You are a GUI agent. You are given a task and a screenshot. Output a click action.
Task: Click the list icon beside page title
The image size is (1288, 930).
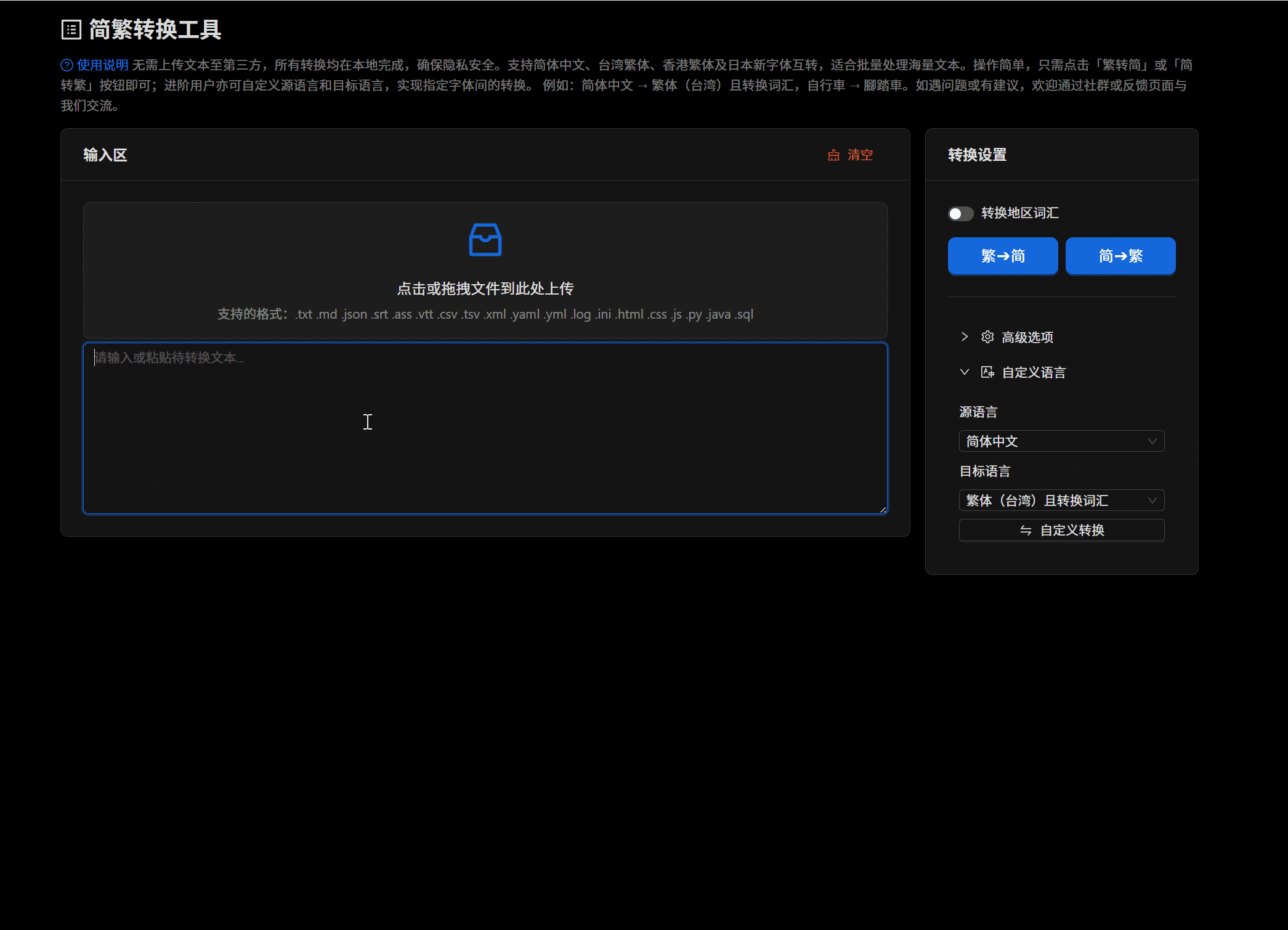(71, 30)
